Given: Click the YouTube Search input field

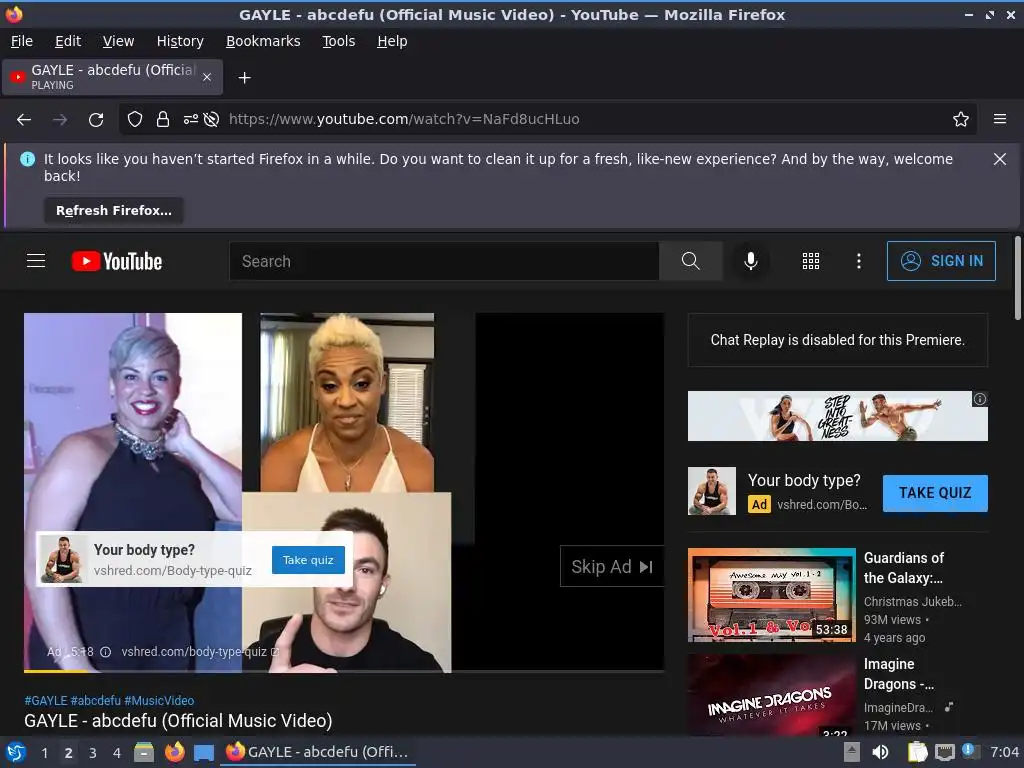Looking at the screenshot, I should click(444, 261).
